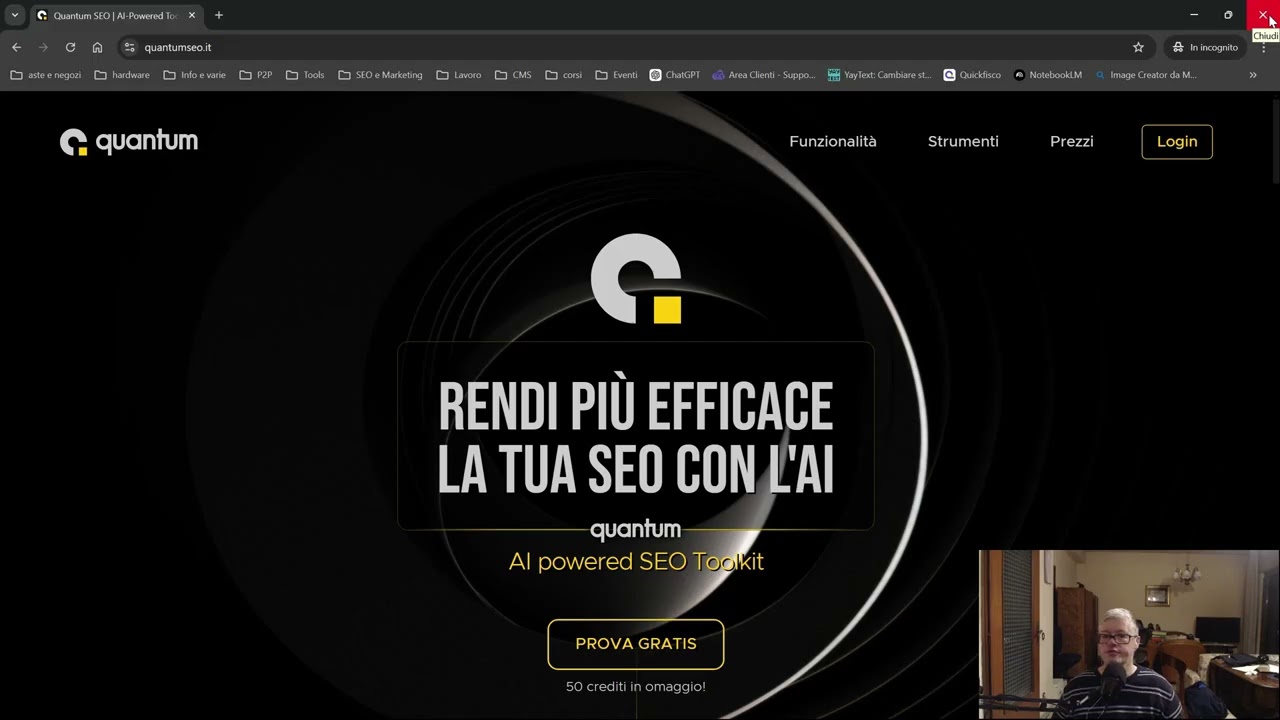1280x720 pixels.
Task: Click the Login button
Action: [x=1177, y=142]
